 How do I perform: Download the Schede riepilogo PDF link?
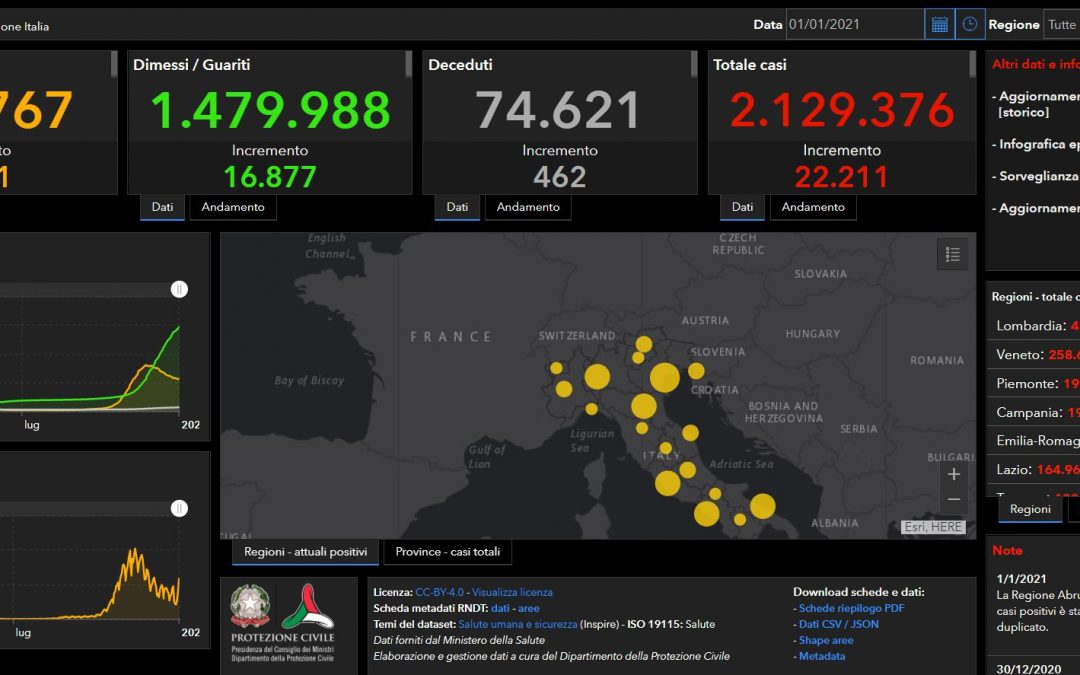pos(851,608)
